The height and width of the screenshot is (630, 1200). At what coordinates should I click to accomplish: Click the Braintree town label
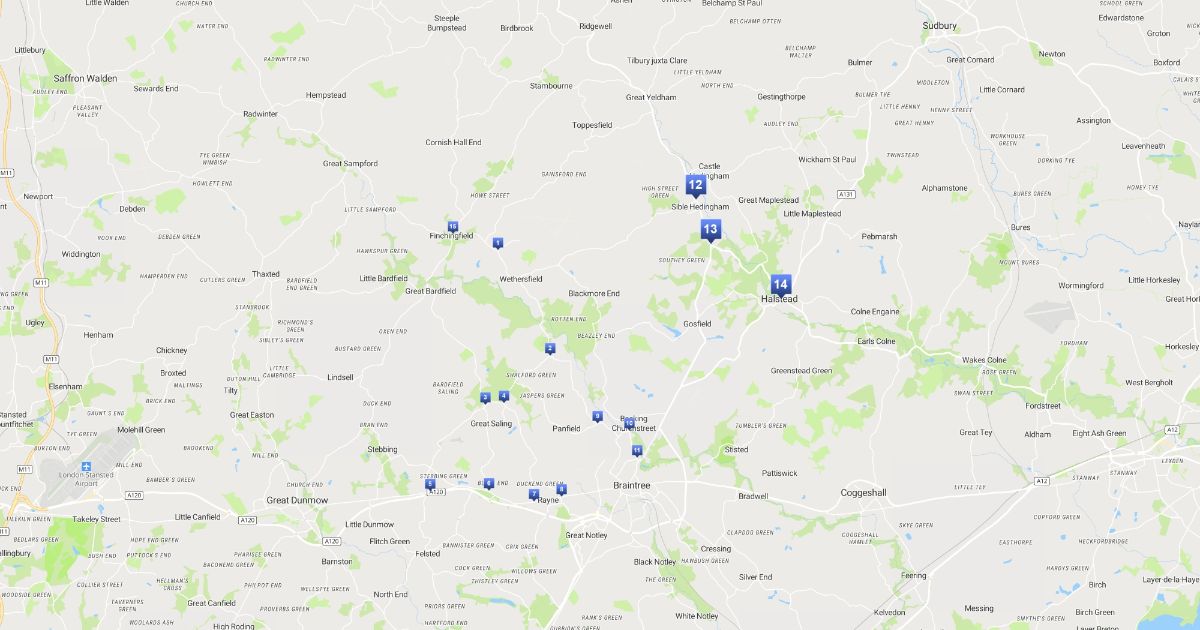coord(631,485)
